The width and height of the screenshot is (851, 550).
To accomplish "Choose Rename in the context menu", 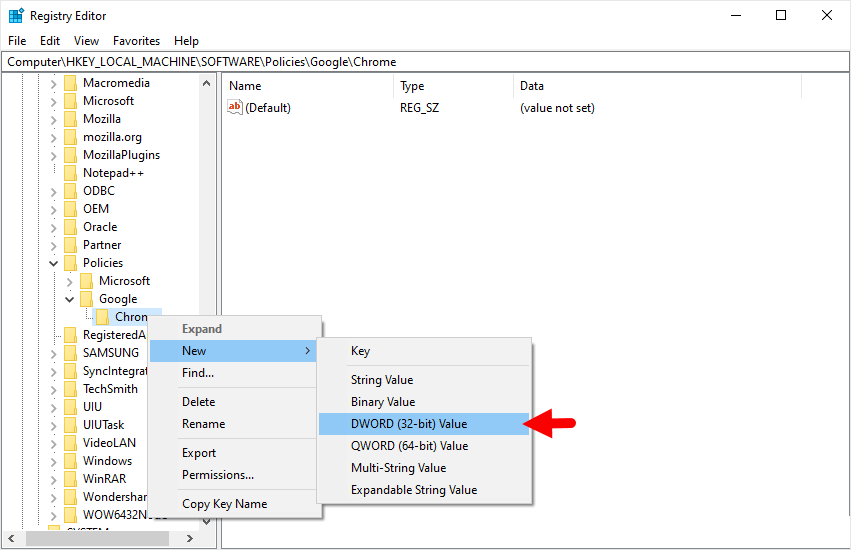I will (x=233, y=424).
